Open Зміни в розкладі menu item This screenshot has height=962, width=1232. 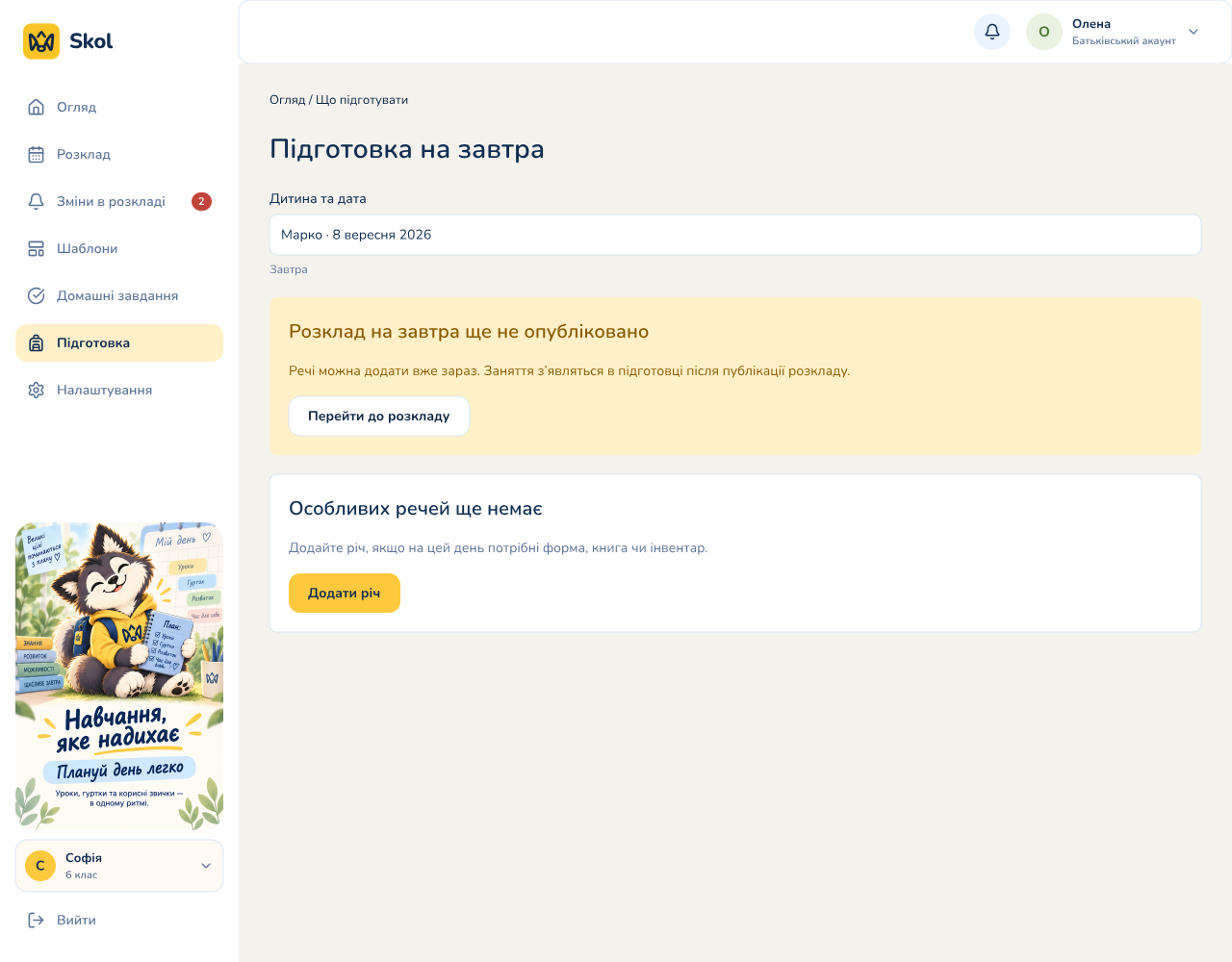pyautogui.click(x=119, y=201)
